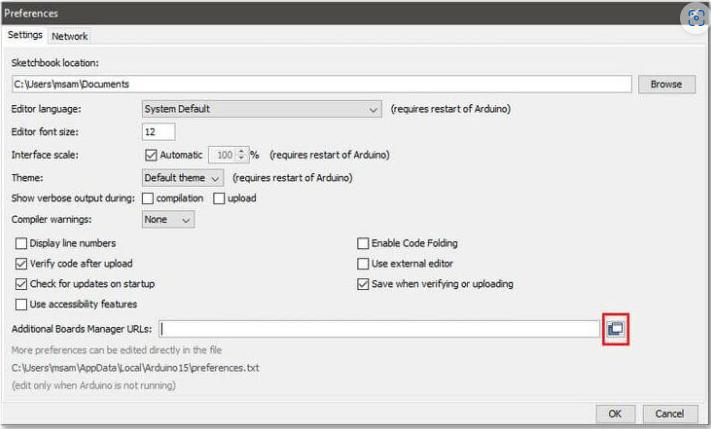711x429 pixels.
Task: Increase the interface scale percentage stepper
Action: point(241,151)
